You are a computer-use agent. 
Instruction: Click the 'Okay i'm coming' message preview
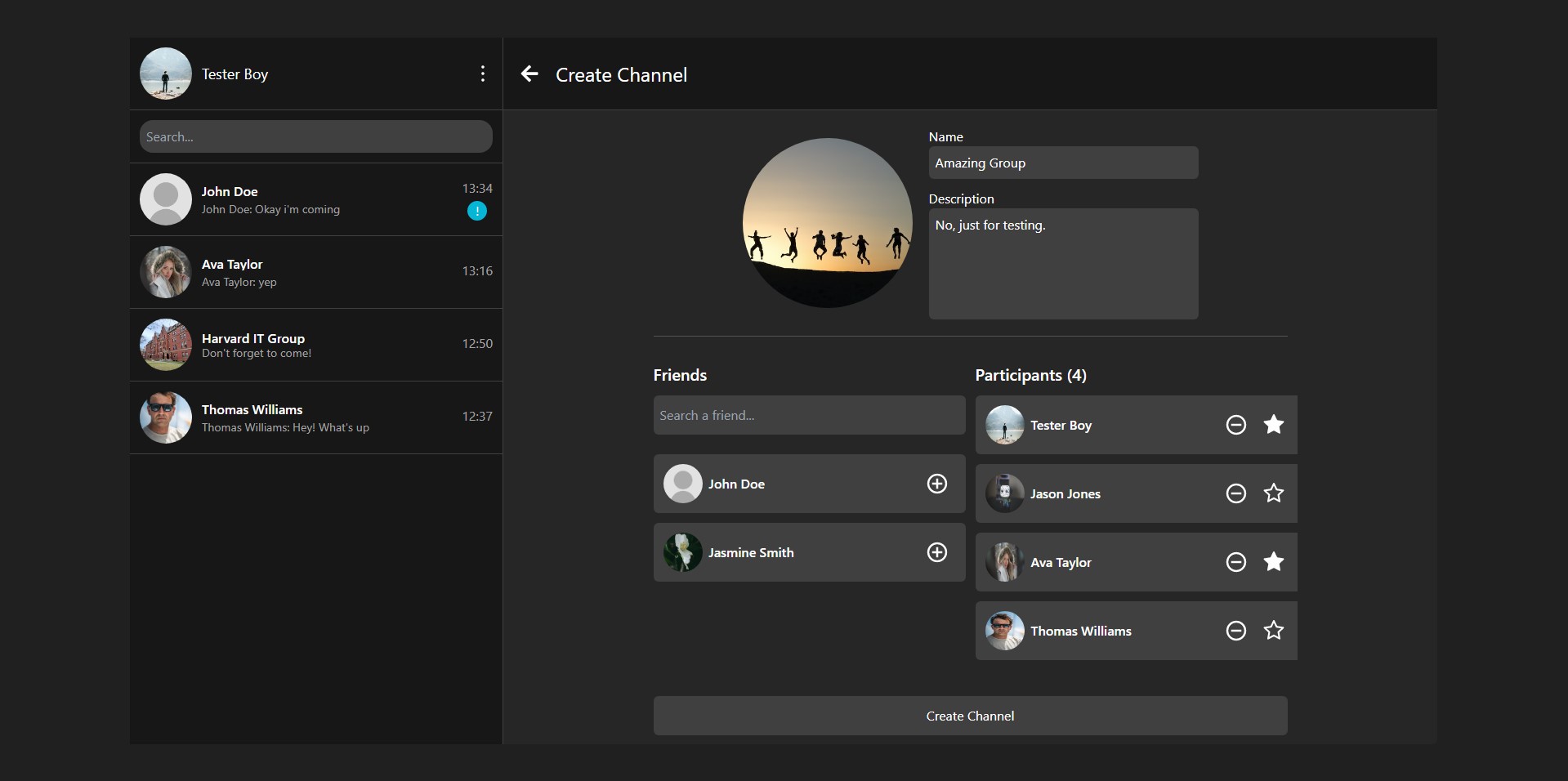(270, 210)
